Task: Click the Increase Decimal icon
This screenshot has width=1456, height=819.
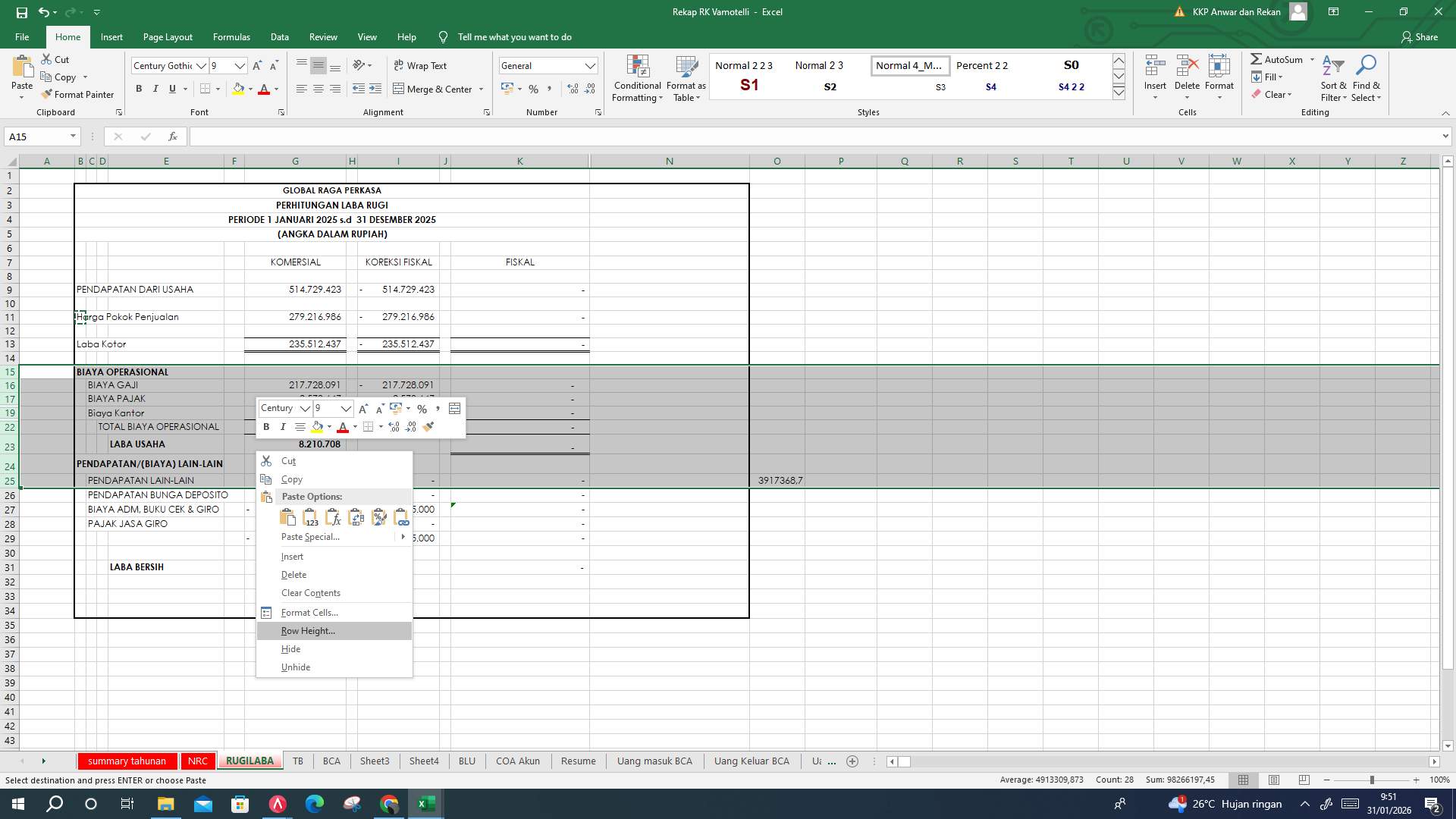Action: pyautogui.click(x=572, y=89)
